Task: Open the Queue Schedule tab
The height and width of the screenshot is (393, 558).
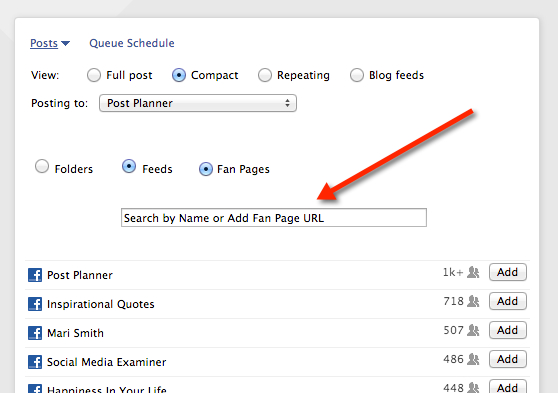Action: (x=132, y=43)
